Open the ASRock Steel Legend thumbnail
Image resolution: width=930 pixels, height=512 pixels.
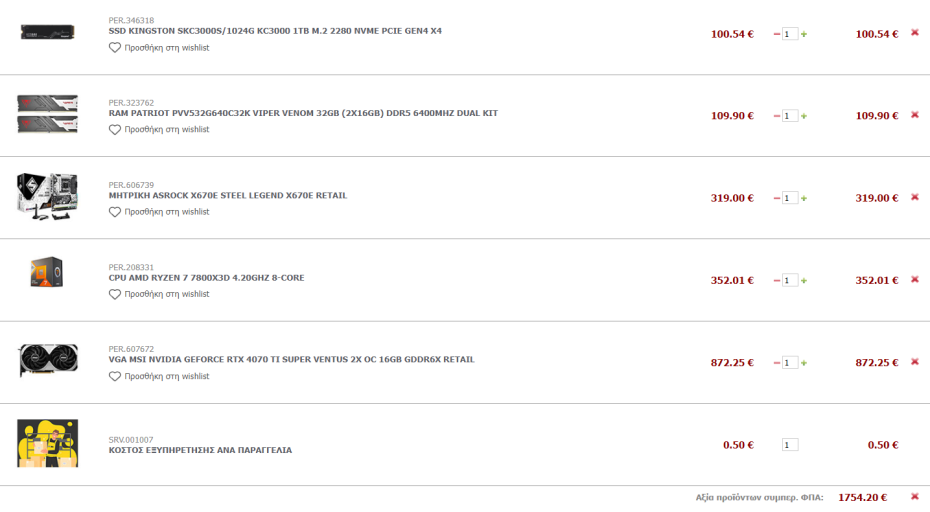(46, 195)
